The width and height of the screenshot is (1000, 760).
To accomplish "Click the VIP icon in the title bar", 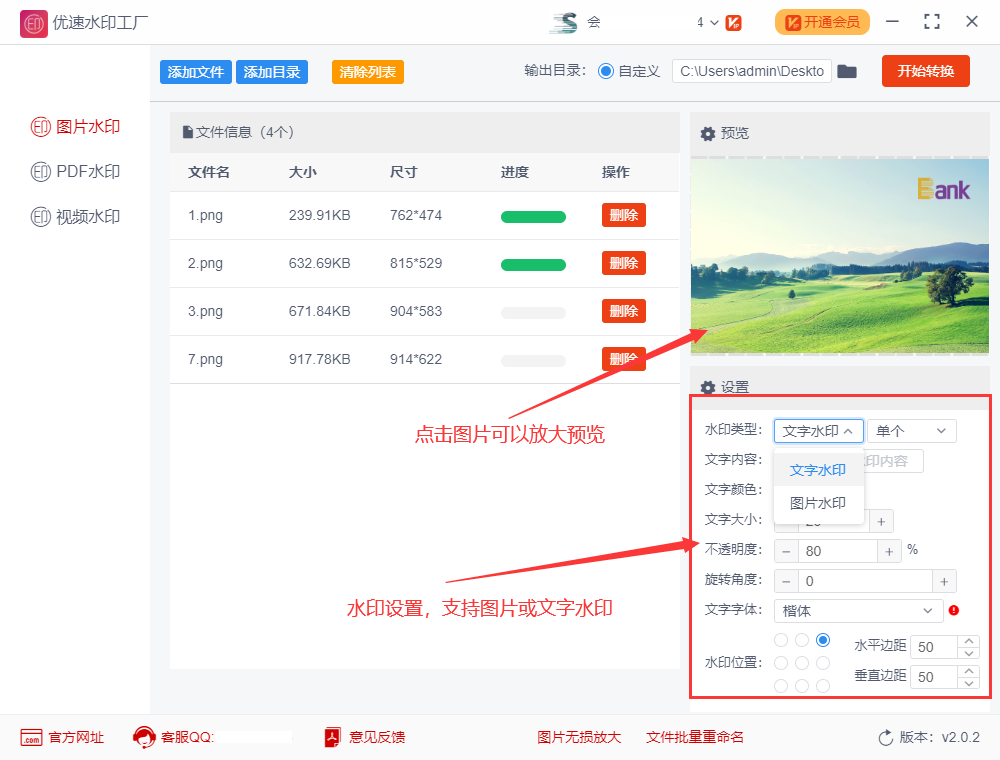I will pyautogui.click(x=733, y=21).
